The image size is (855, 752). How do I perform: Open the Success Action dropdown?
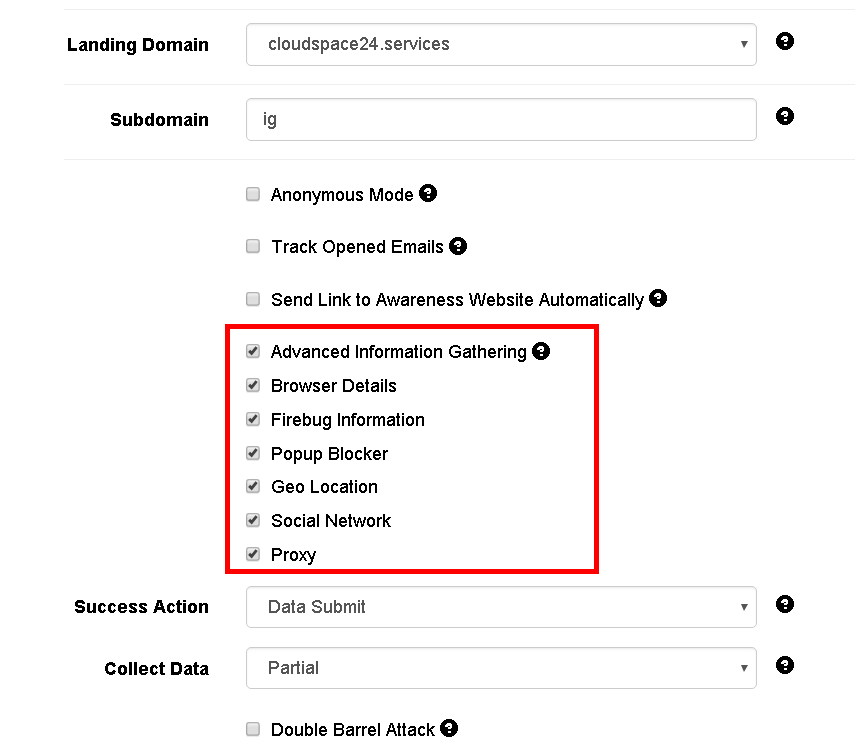click(x=501, y=607)
